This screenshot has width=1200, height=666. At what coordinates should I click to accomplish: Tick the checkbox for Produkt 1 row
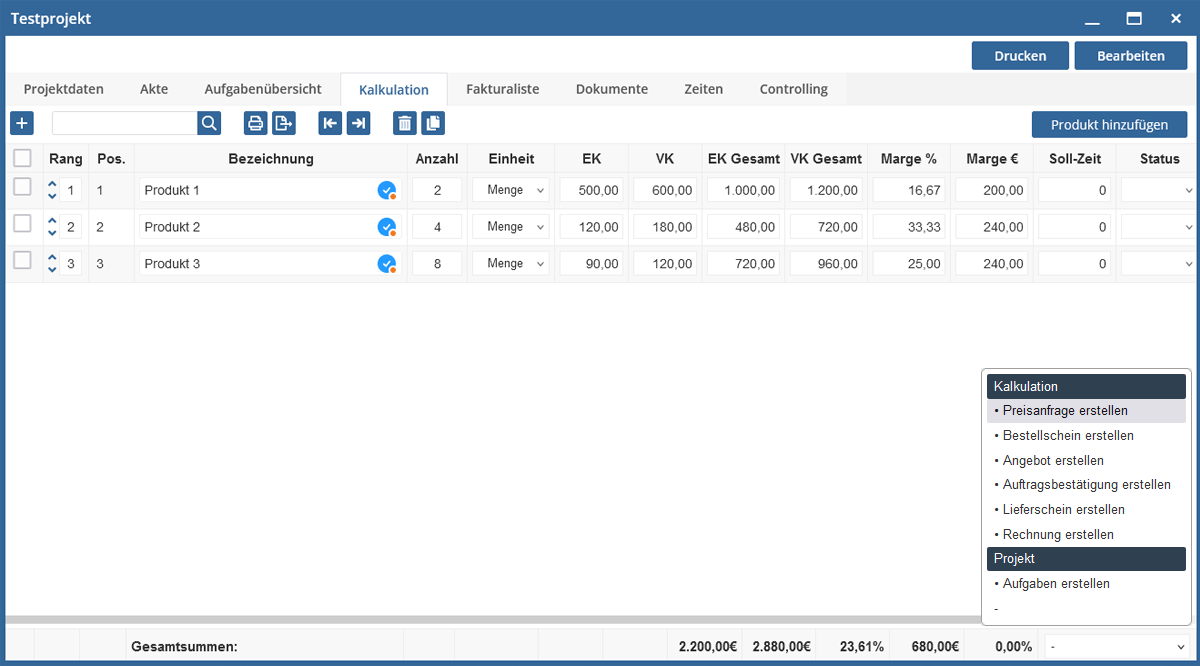click(22, 187)
